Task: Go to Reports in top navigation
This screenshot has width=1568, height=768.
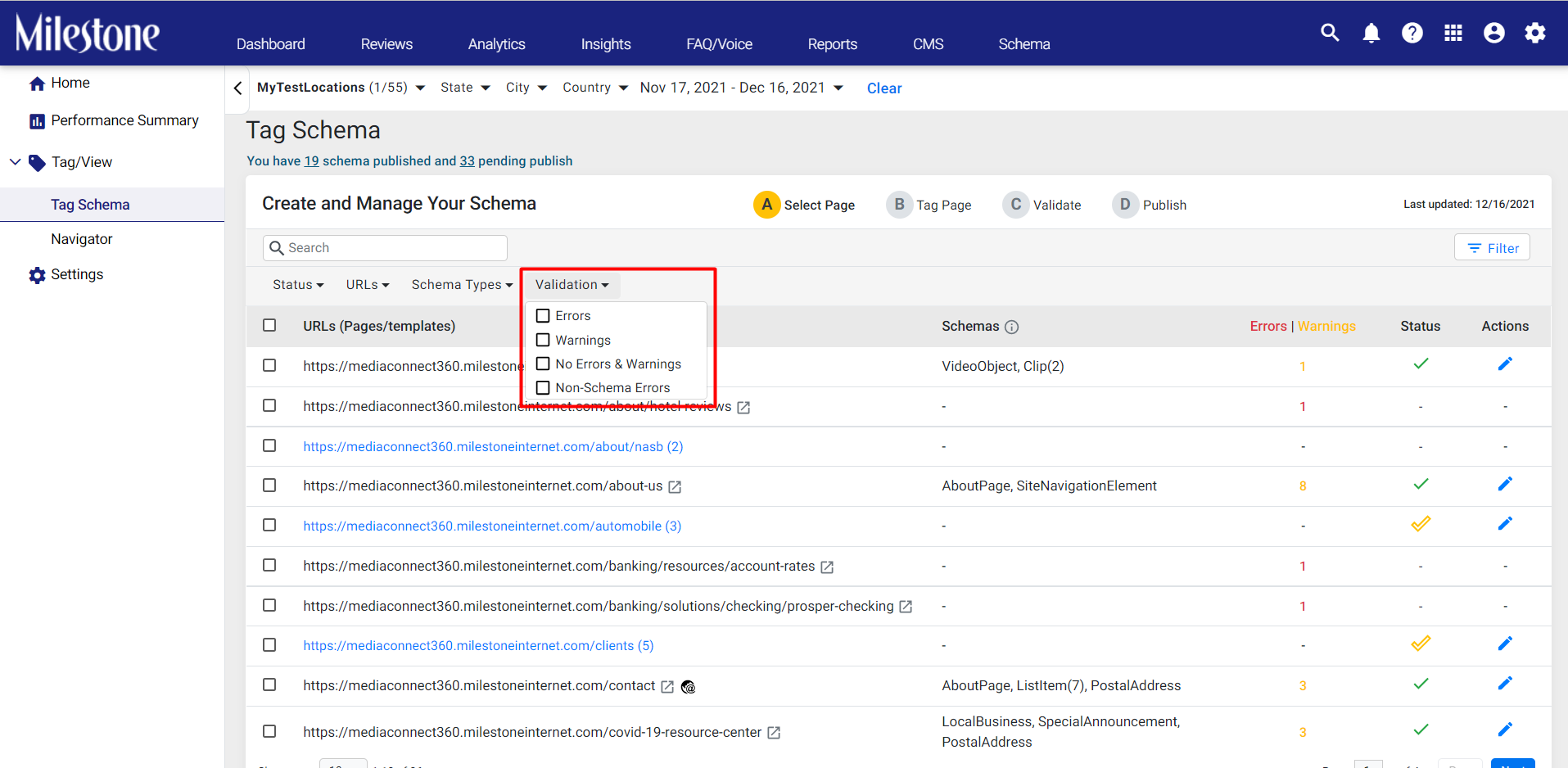Action: click(833, 44)
